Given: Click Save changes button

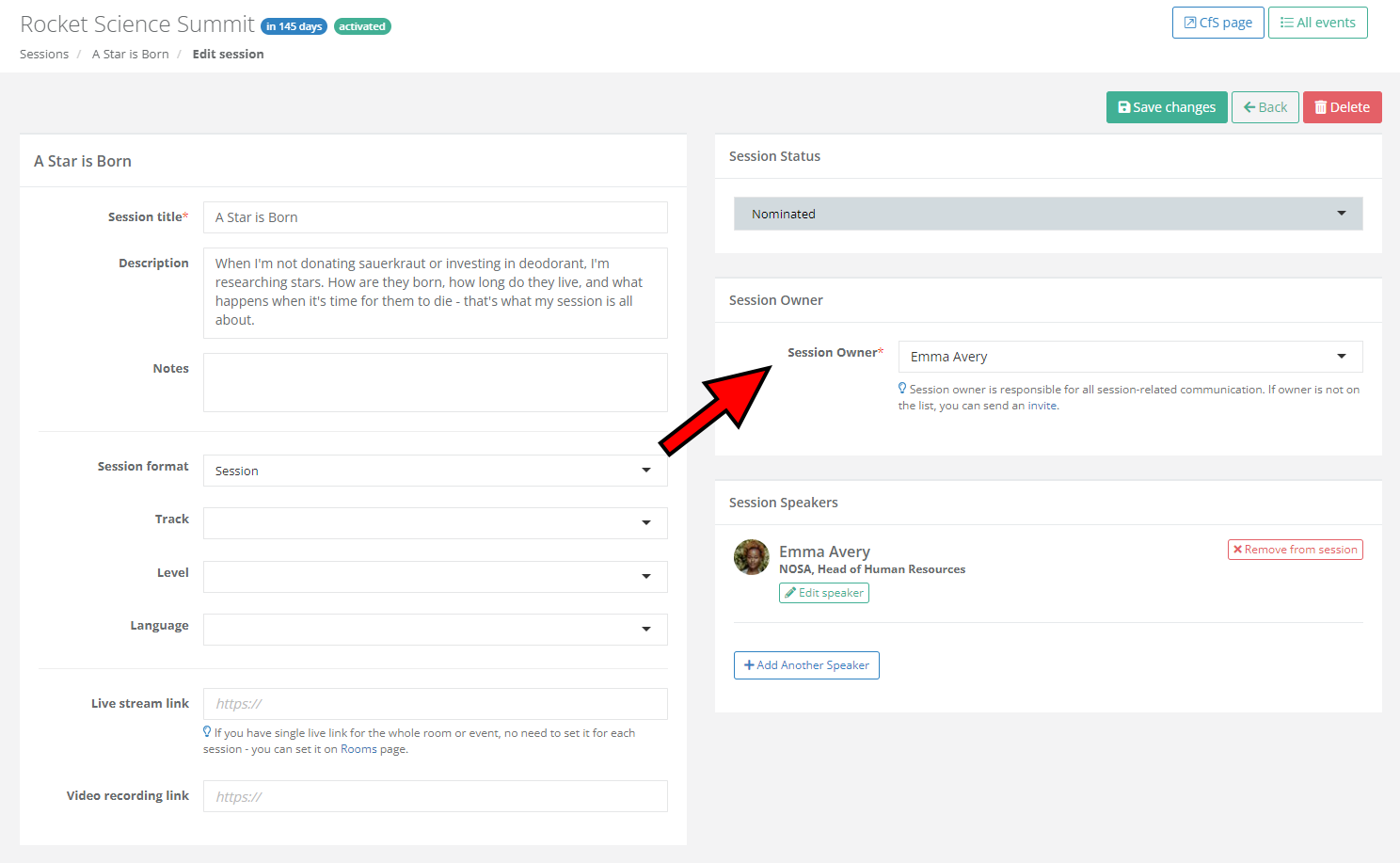Looking at the screenshot, I should click(1166, 107).
